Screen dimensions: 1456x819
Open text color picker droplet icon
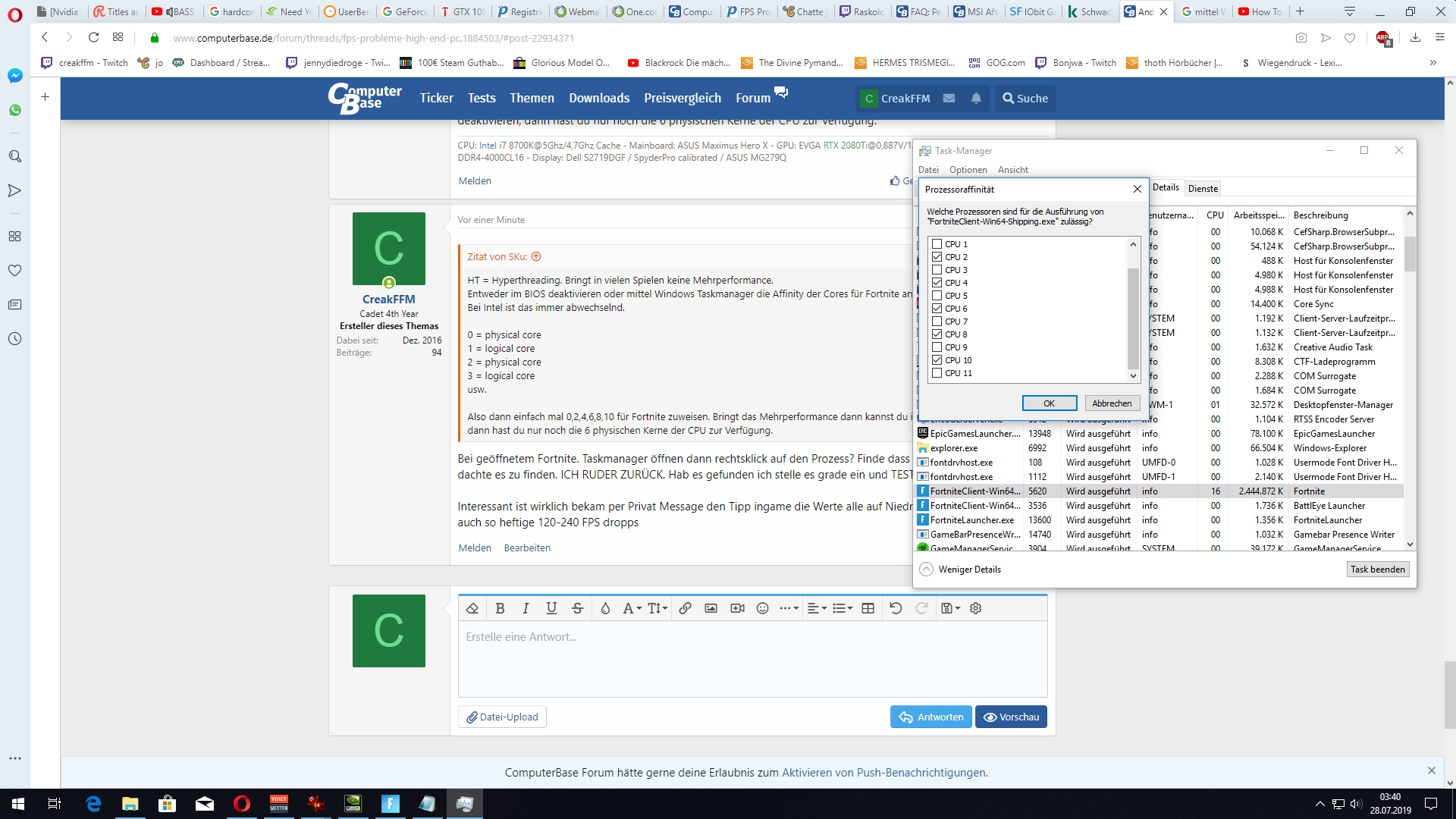point(605,608)
